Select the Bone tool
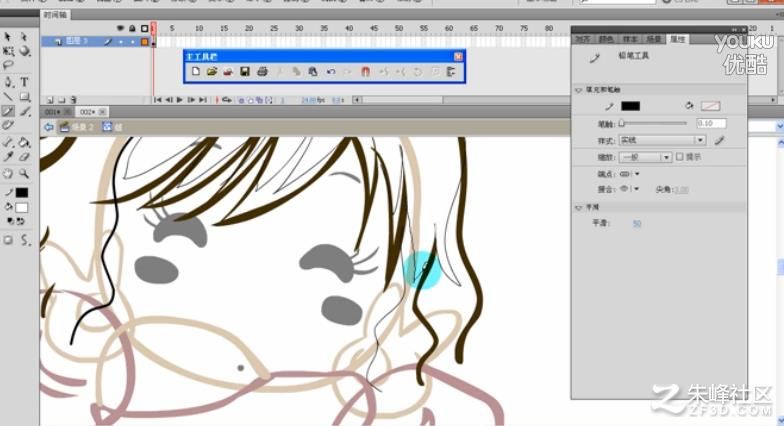The height and width of the screenshot is (426, 784). pyautogui.click(x=8, y=142)
